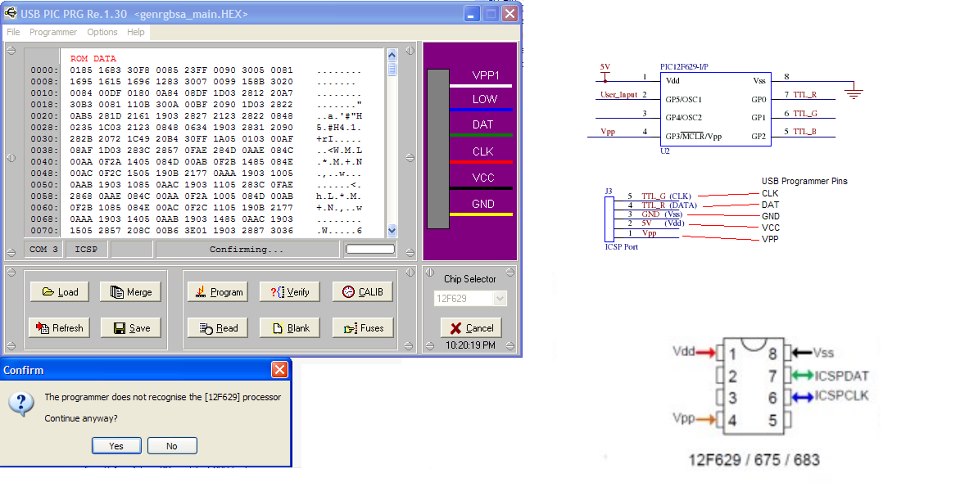Viewport: 960px width, 487px height.
Task: Click the Verify button
Action: (290, 292)
